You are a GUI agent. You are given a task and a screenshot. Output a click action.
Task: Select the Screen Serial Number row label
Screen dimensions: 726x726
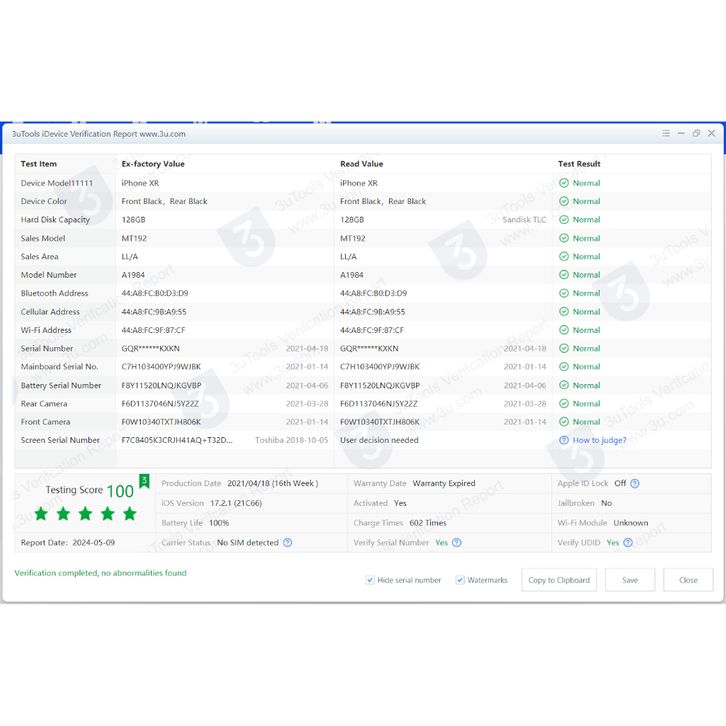(60, 440)
